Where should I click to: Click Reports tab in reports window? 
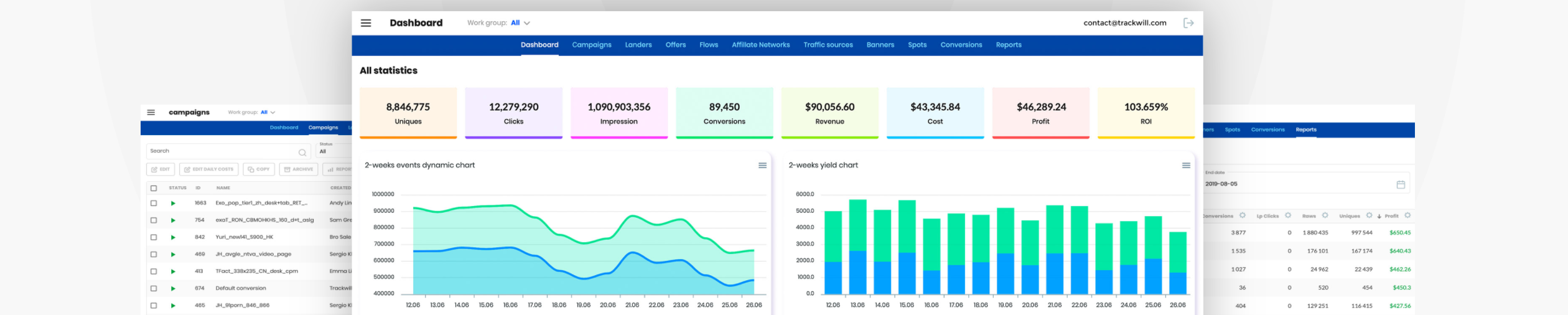pyautogui.click(x=1306, y=129)
